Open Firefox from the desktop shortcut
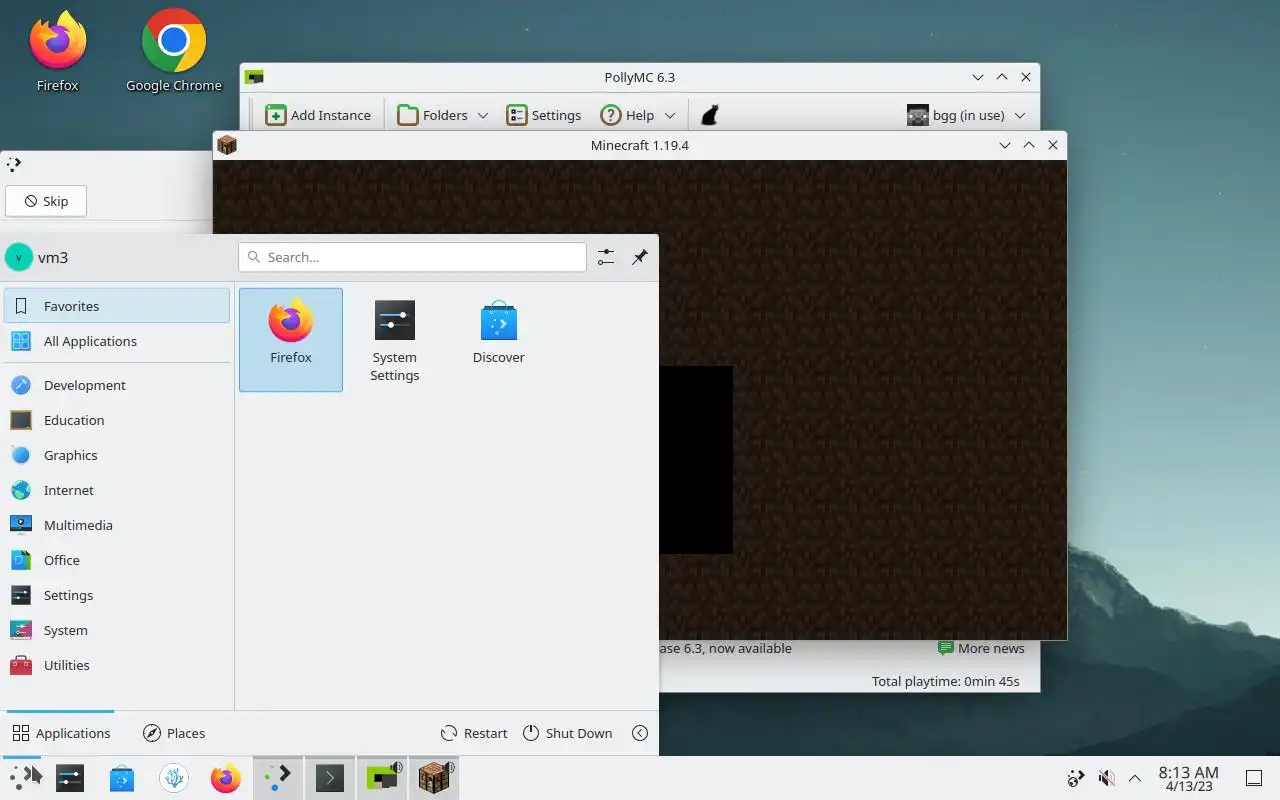The height and width of the screenshot is (800, 1280). pyautogui.click(x=57, y=51)
